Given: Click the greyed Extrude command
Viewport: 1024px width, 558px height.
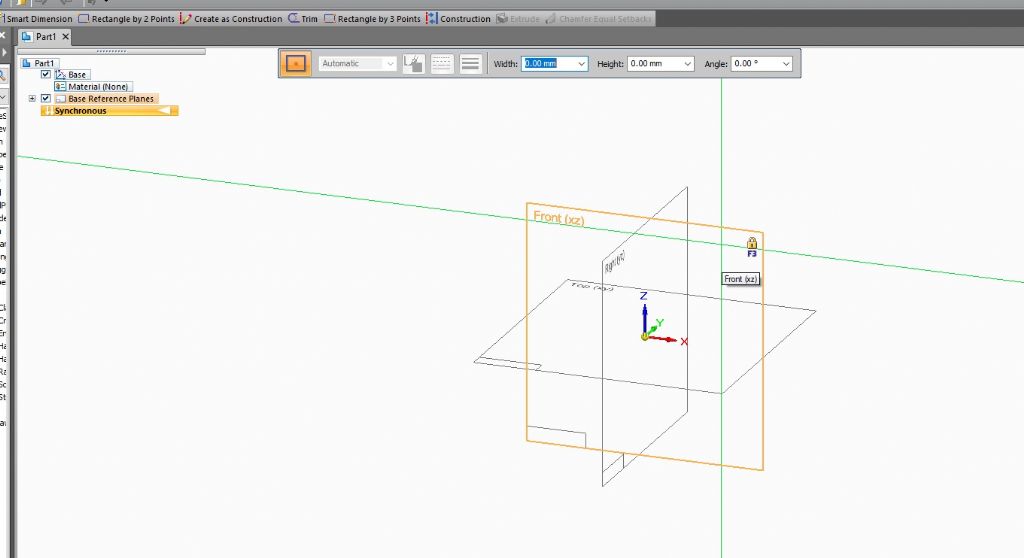Looking at the screenshot, I should 518,19.
